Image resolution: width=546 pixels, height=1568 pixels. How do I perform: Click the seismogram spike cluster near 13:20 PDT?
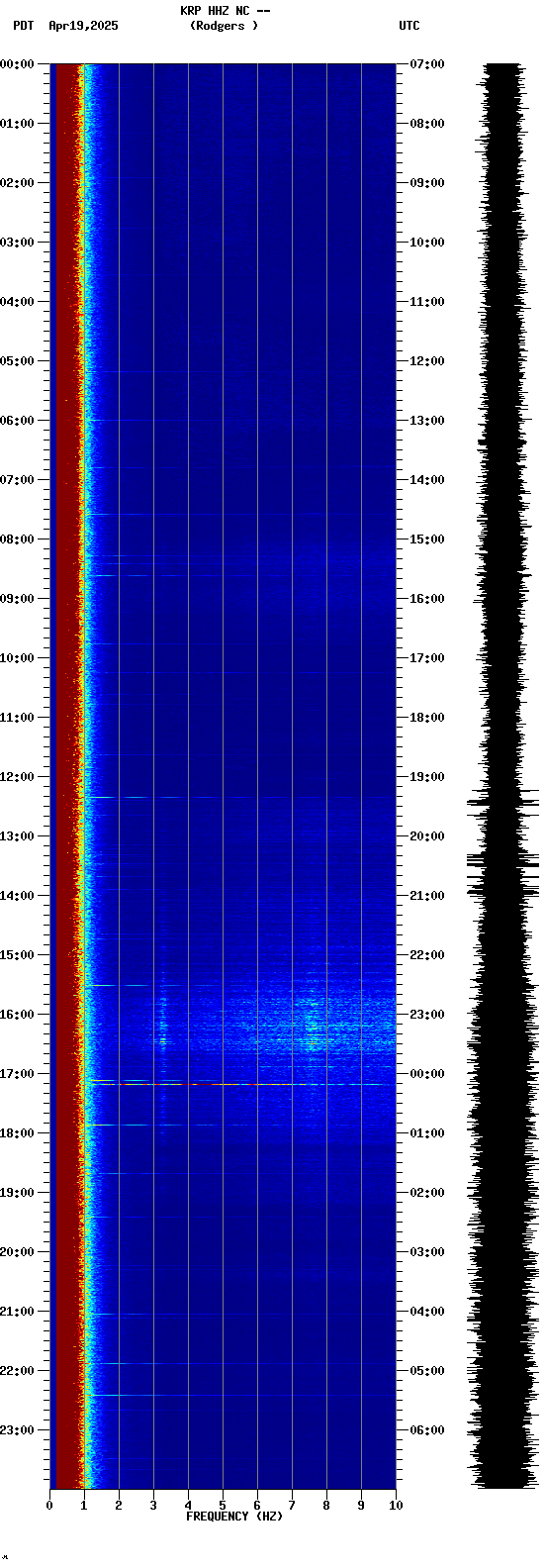pyautogui.click(x=503, y=859)
